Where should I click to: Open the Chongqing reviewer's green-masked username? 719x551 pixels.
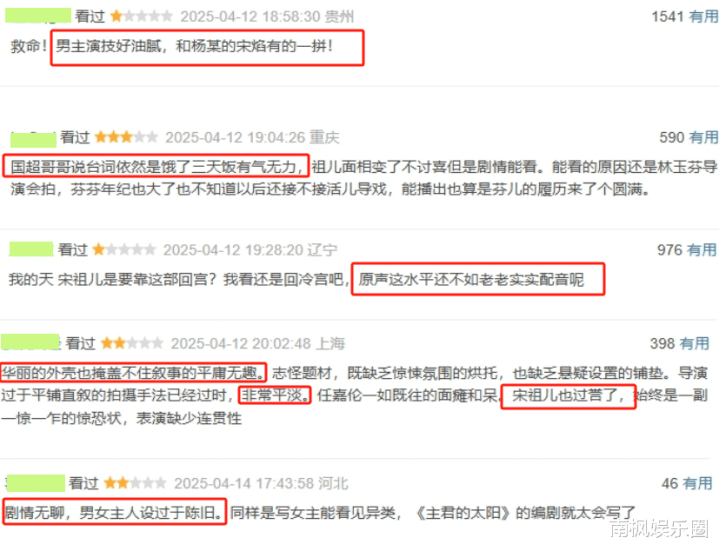point(33,139)
